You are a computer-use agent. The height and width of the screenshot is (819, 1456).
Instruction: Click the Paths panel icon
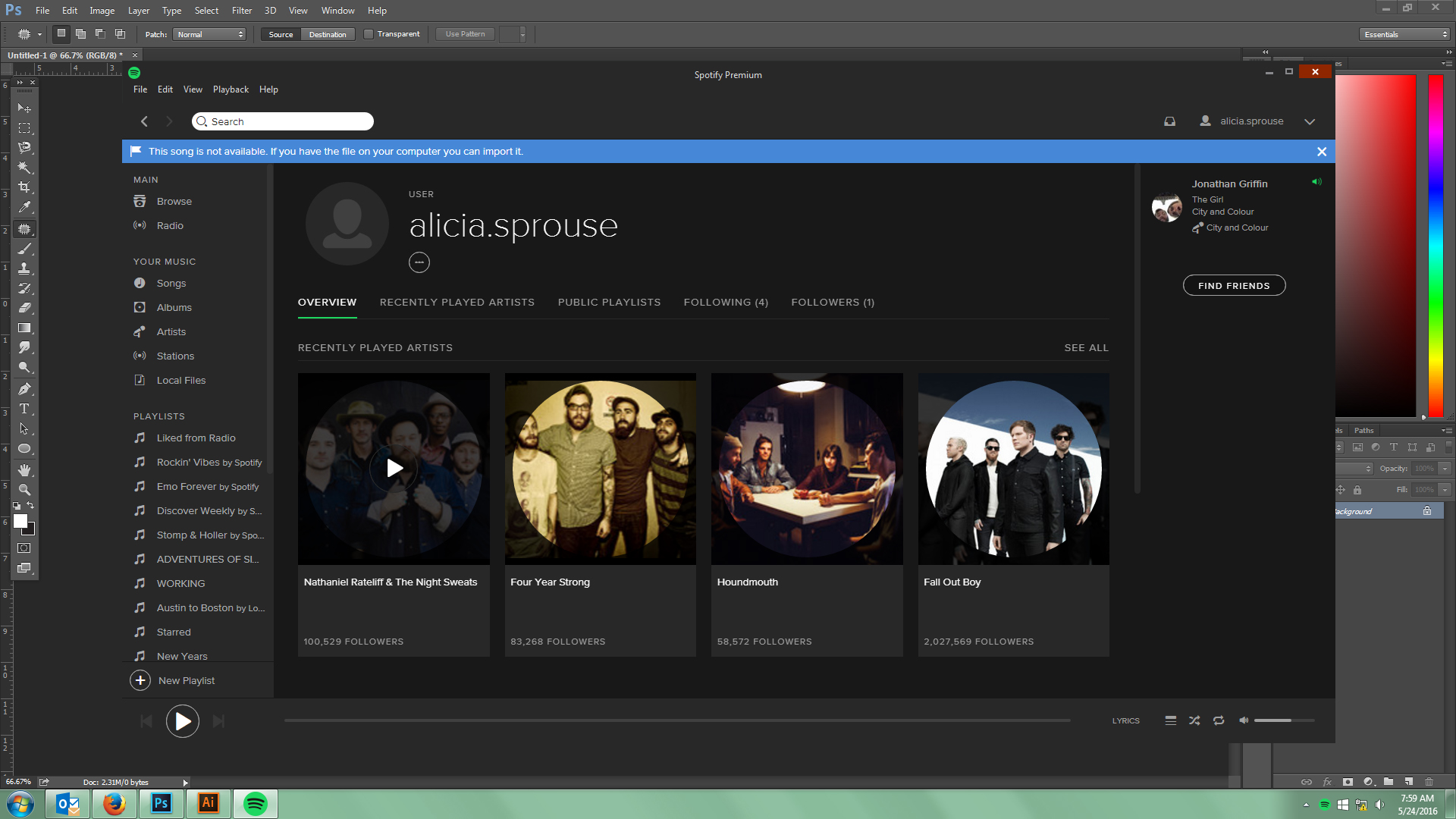[x=1362, y=430]
